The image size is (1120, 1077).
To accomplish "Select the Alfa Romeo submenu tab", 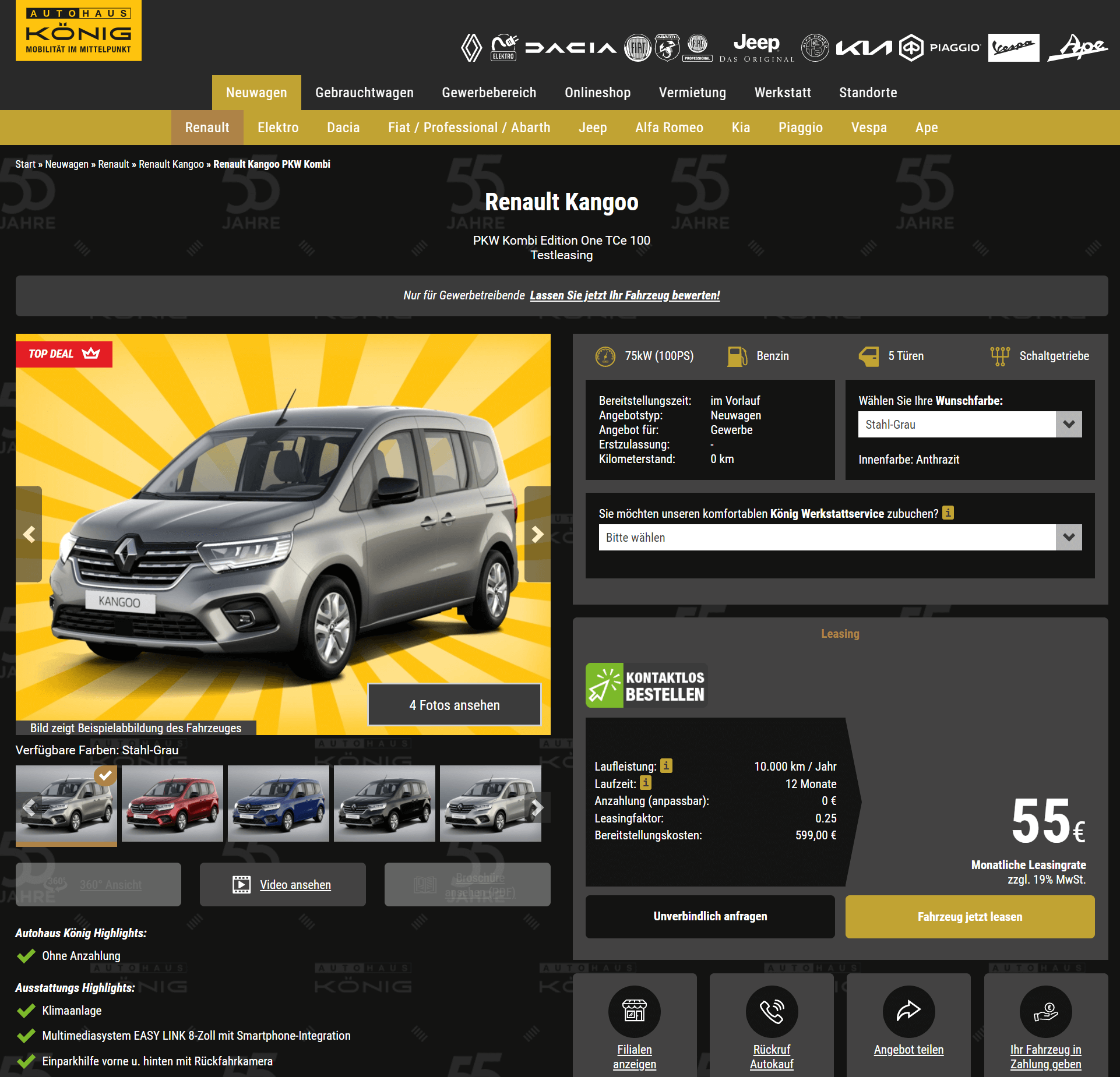I will click(x=669, y=128).
